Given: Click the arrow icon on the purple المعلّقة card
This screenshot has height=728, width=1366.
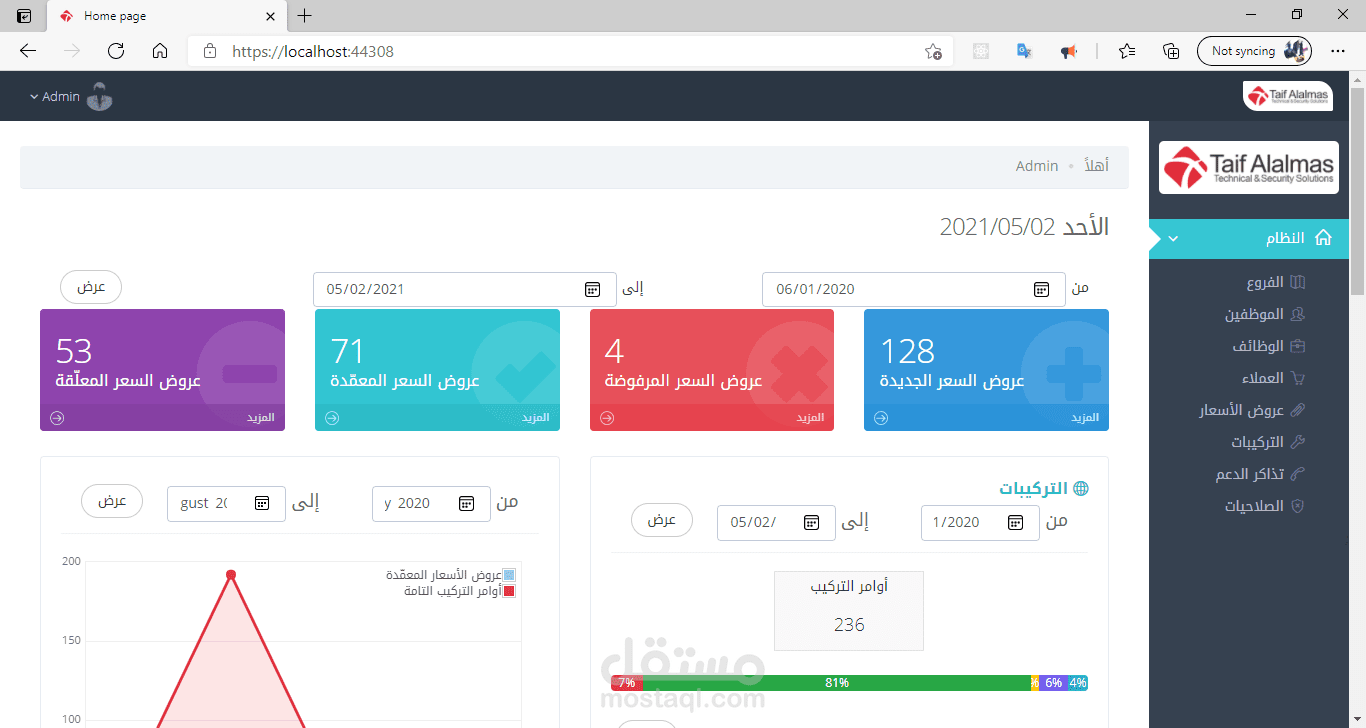Looking at the screenshot, I should (57, 418).
